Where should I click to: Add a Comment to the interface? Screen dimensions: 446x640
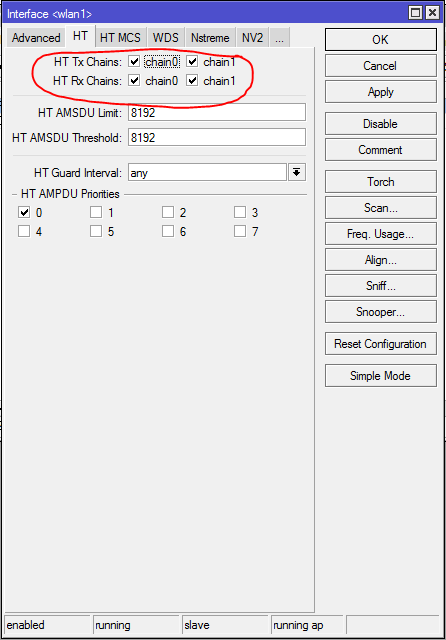point(381,150)
